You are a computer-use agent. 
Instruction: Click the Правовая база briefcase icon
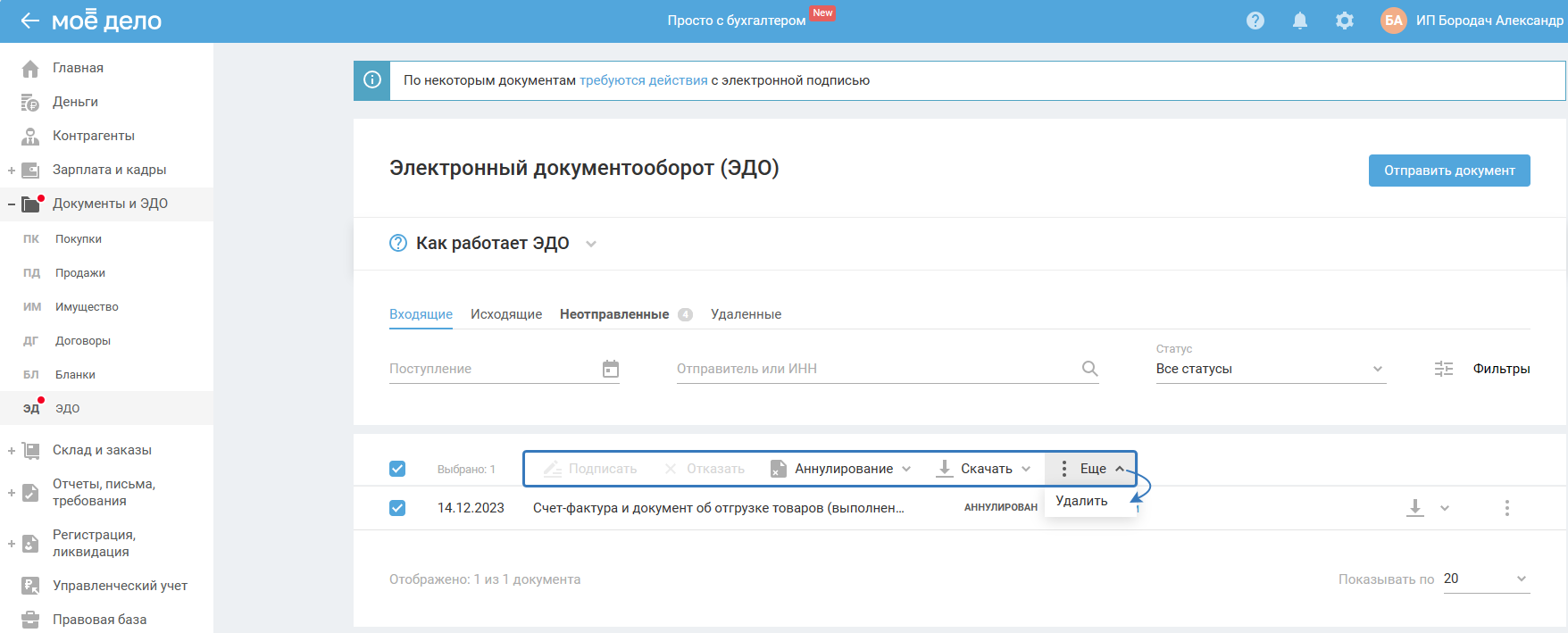(30, 620)
